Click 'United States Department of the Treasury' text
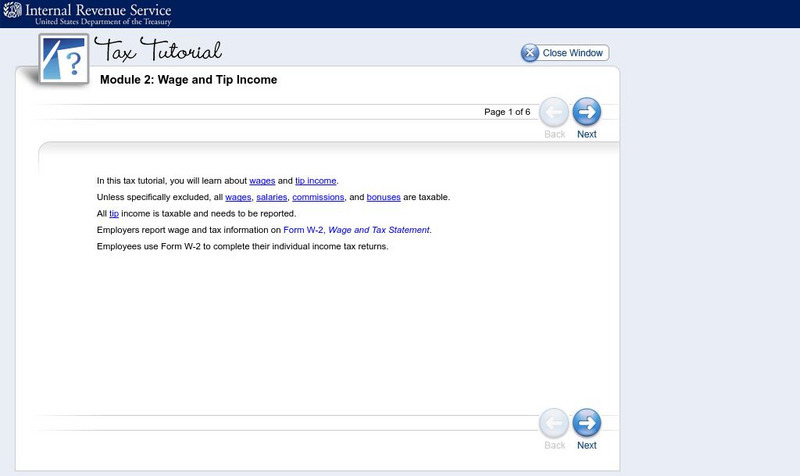The width and height of the screenshot is (800, 476). coord(103,21)
